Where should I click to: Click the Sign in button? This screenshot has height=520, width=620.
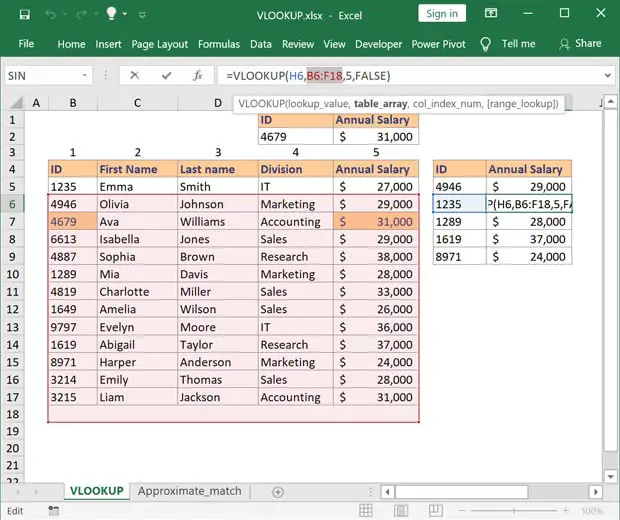[x=442, y=14]
